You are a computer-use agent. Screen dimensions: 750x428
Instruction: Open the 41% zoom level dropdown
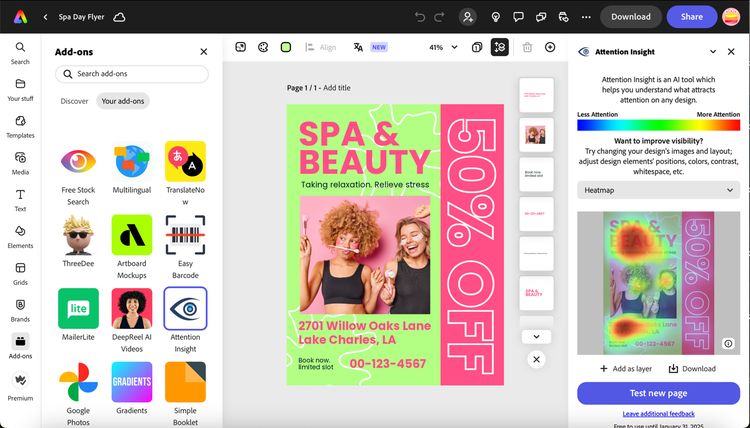tap(443, 47)
